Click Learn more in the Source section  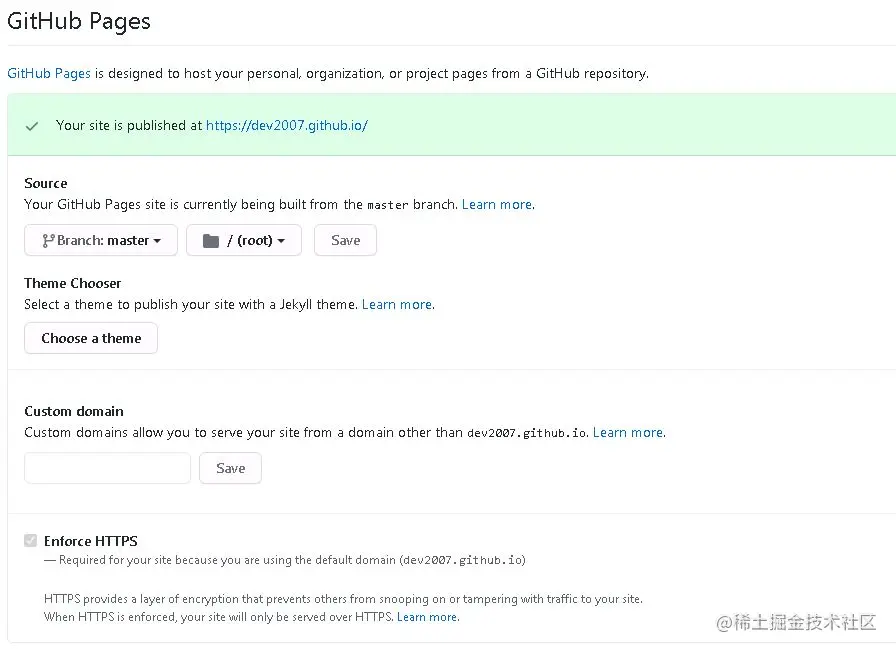click(496, 204)
